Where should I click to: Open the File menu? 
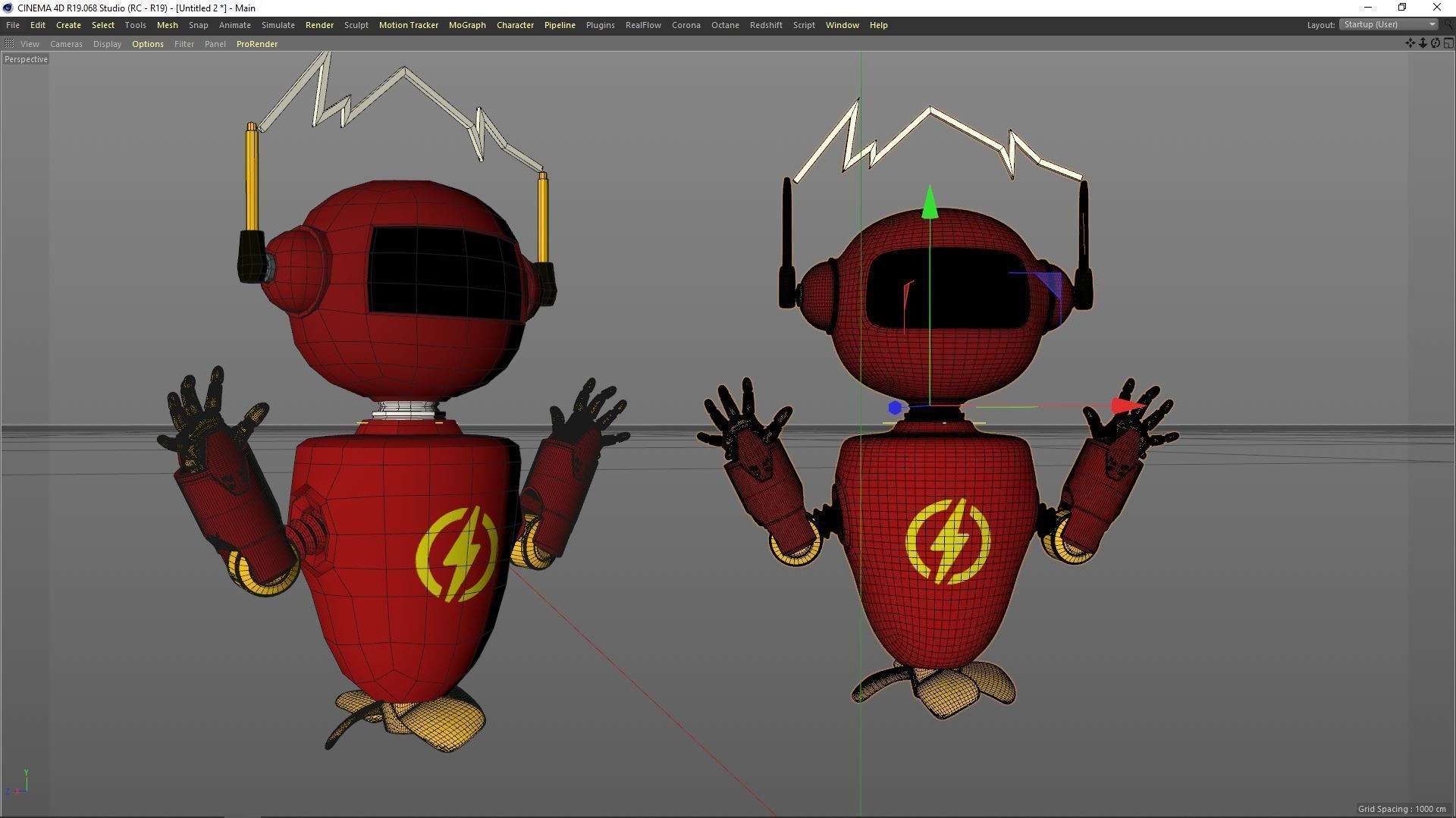[13, 25]
